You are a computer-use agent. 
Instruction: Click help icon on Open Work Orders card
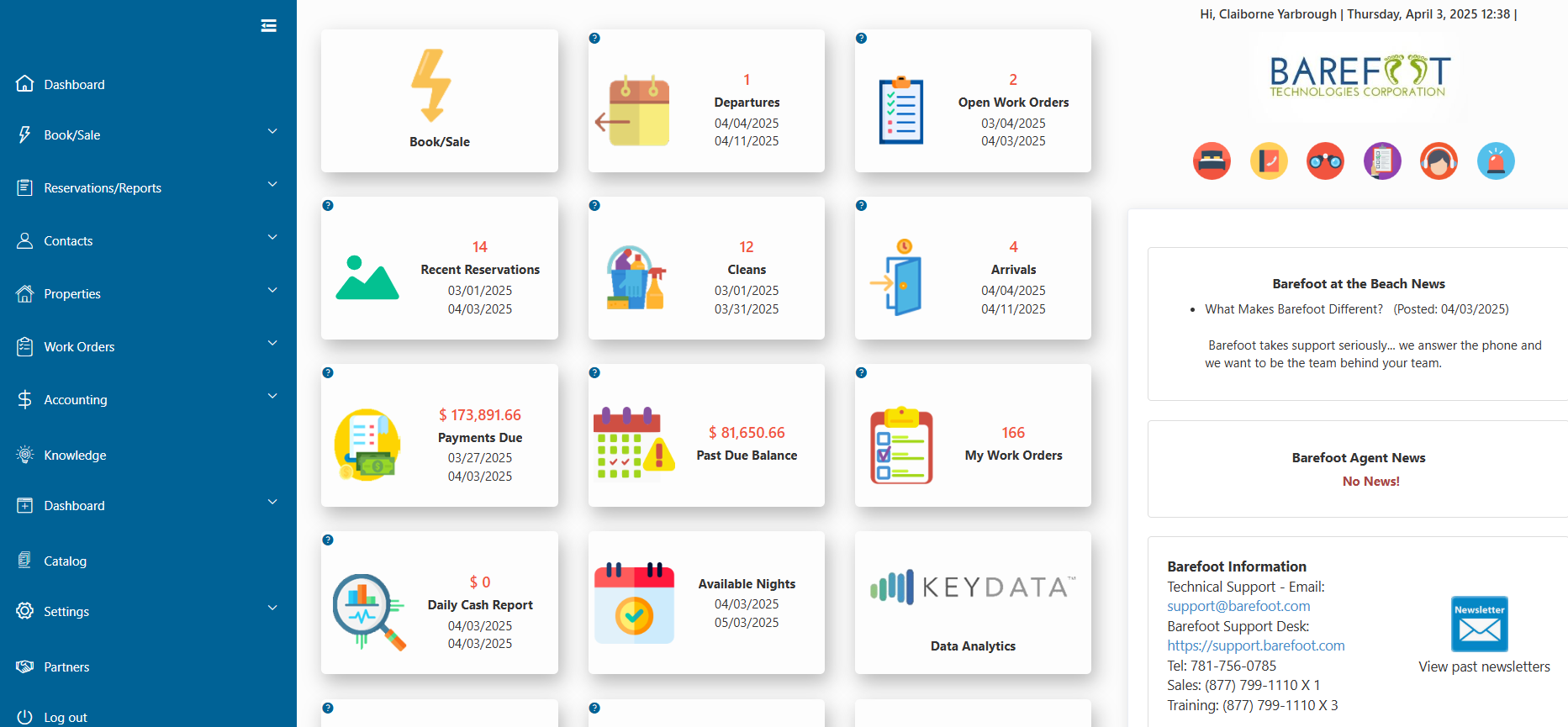pyautogui.click(x=861, y=39)
